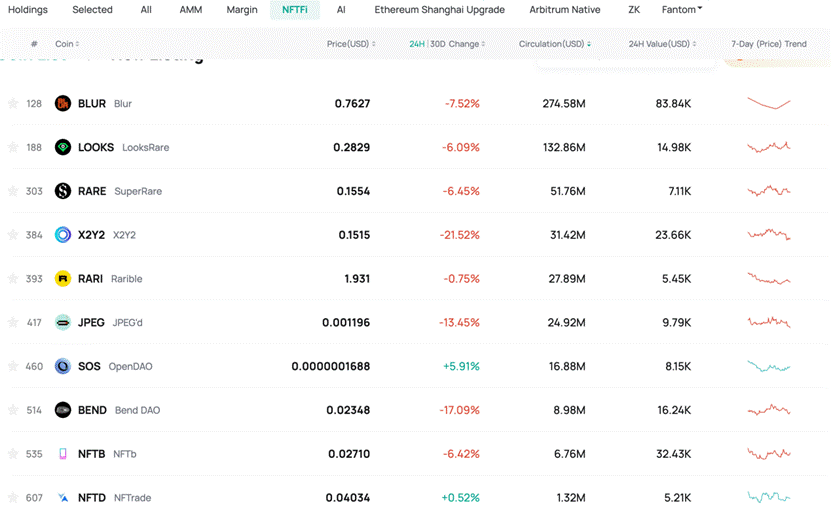The width and height of the screenshot is (831, 518).
Task: Sort by 24H Value(USD) column
Action: click(662, 44)
